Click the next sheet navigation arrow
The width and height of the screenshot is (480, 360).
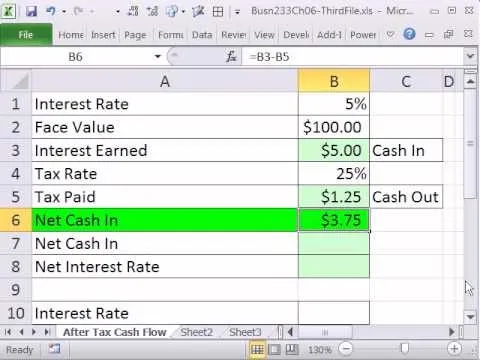(34, 332)
